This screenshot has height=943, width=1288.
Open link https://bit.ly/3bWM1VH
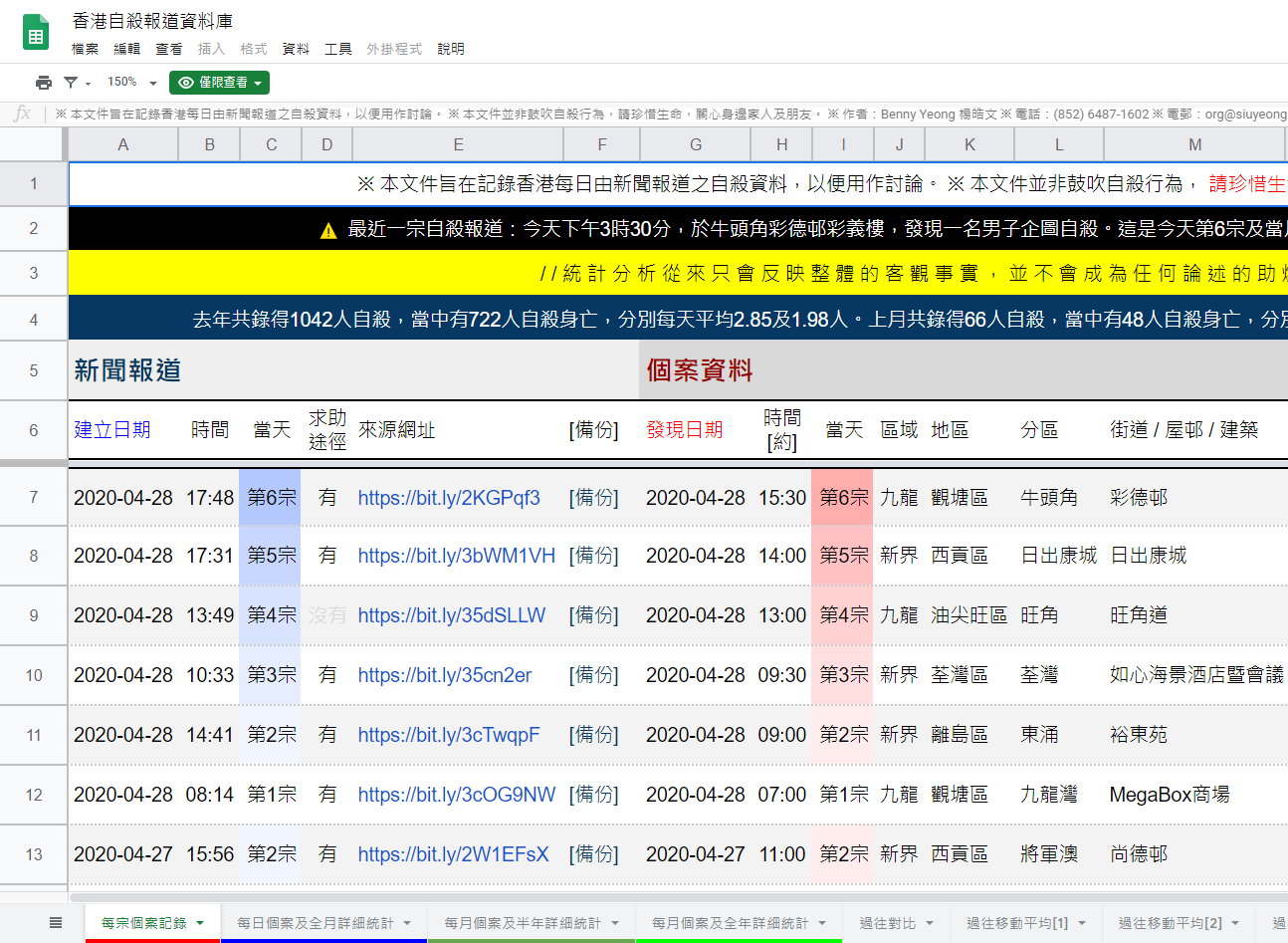tap(456, 556)
